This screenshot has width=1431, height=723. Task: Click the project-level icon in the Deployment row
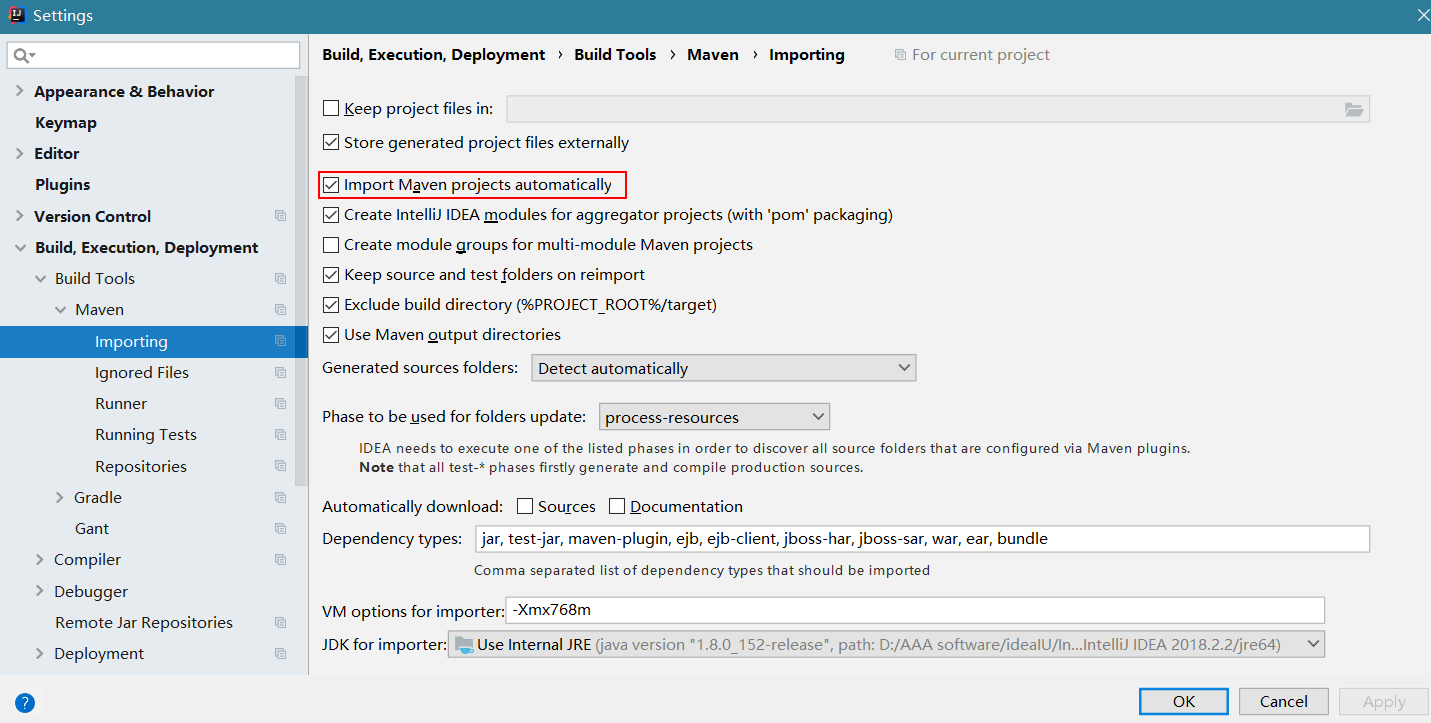(x=280, y=654)
